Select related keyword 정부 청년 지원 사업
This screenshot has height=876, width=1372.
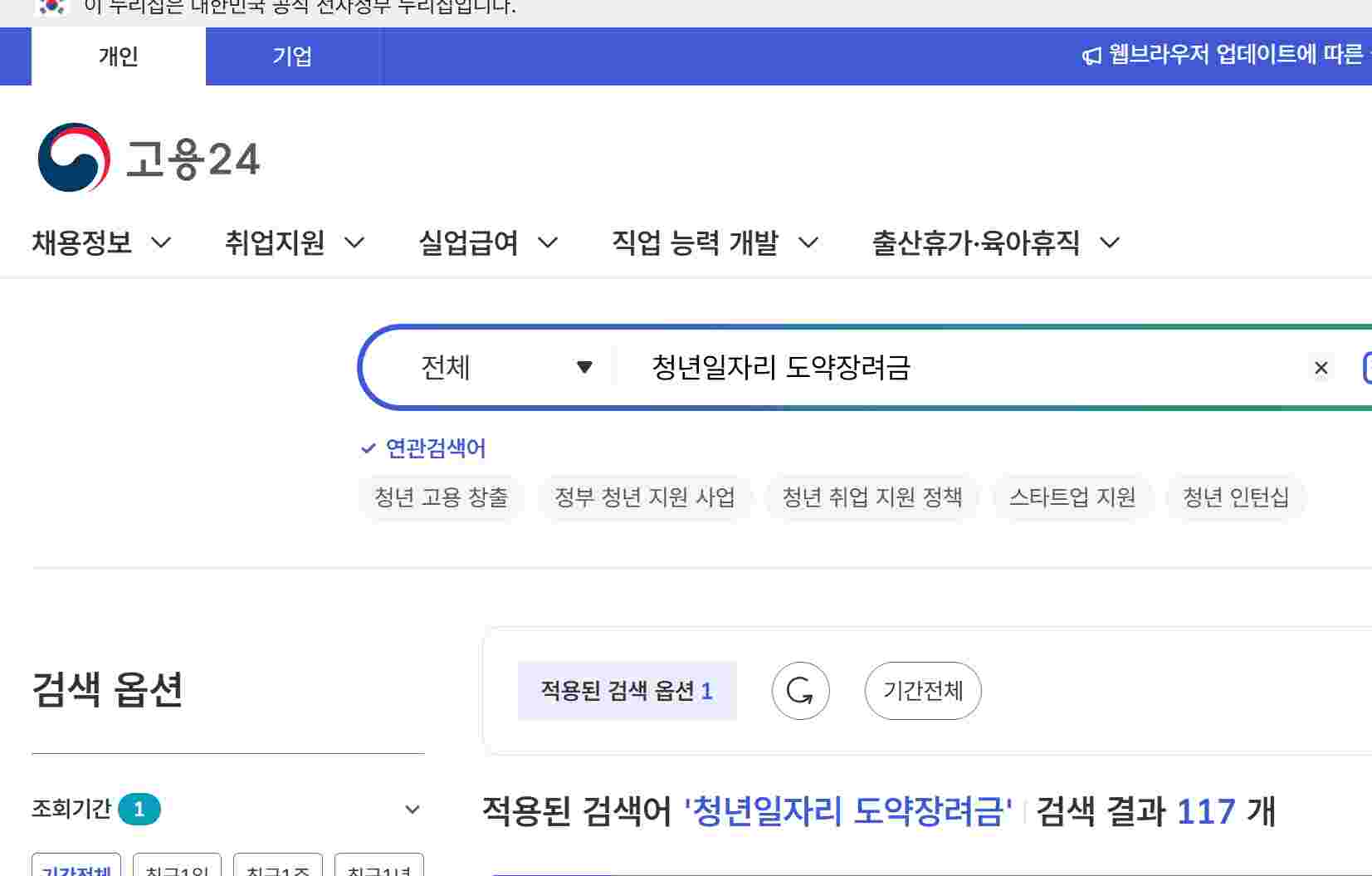645,497
